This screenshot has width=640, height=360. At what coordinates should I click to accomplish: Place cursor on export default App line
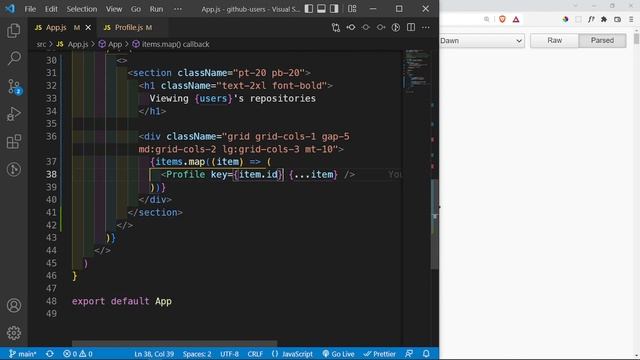coord(122,301)
